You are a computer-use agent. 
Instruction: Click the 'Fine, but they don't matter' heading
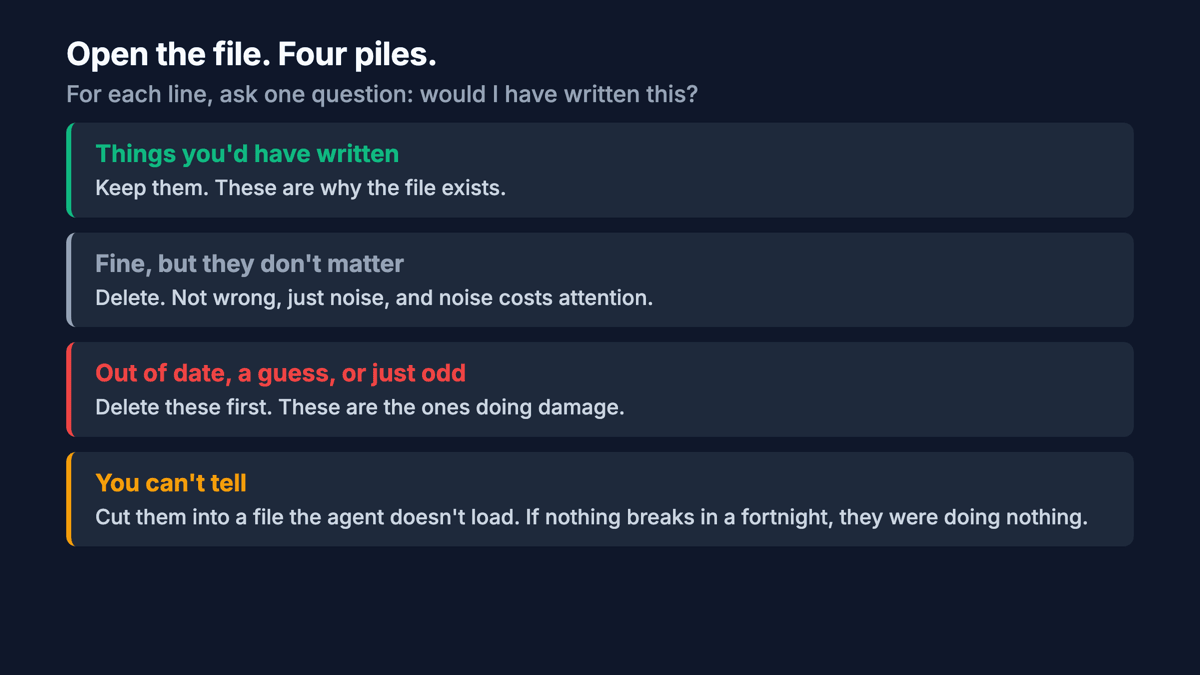click(250, 263)
